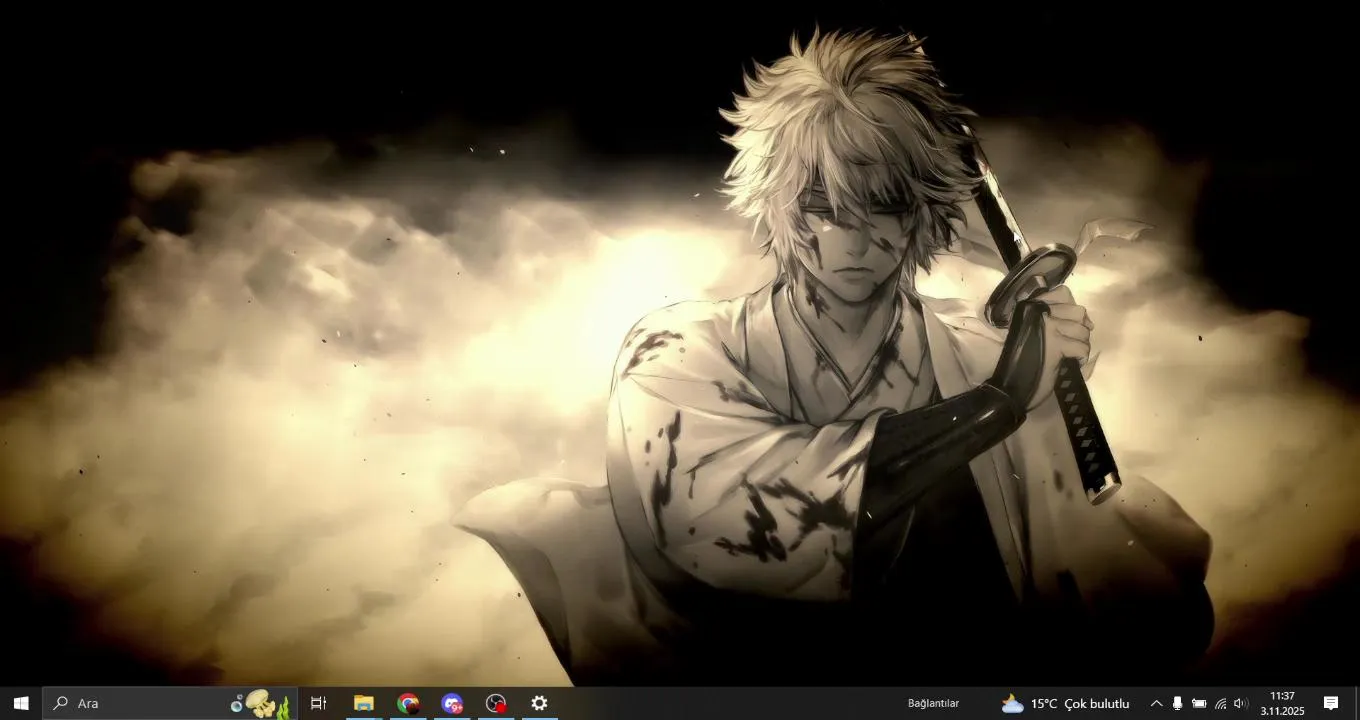Open File Explorer from the taskbar

click(x=364, y=703)
